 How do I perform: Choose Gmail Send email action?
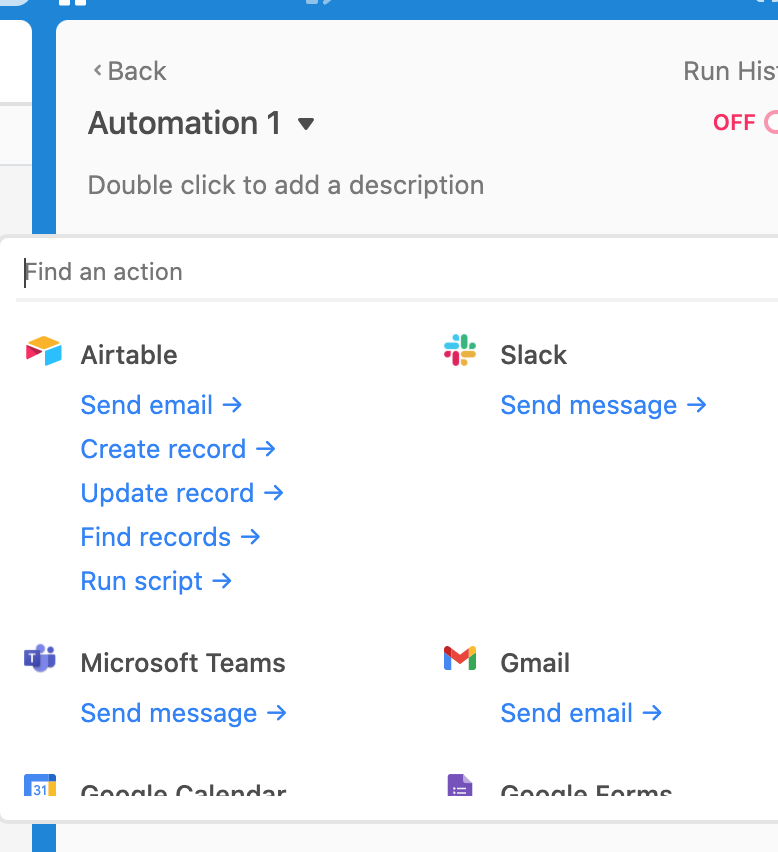581,713
